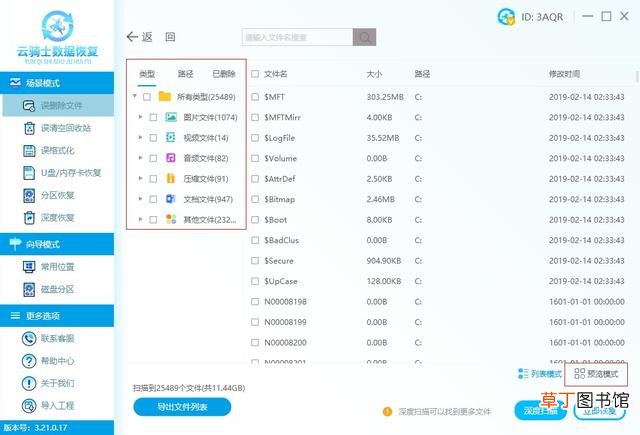Click the 所有类型 yellow folder icon
640x435 pixels.
coord(164,96)
